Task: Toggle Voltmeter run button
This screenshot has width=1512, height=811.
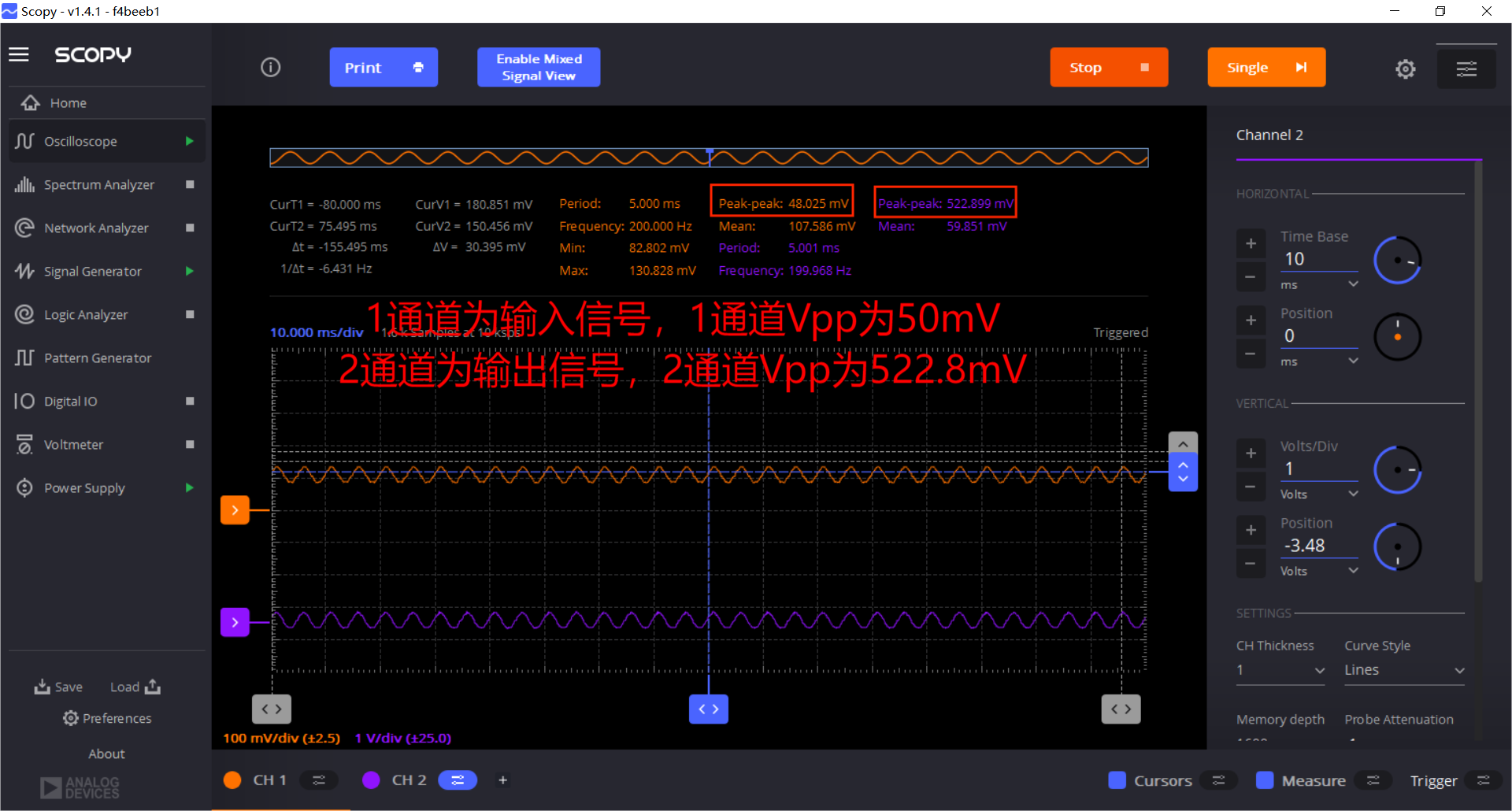Action: coord(190,444)
